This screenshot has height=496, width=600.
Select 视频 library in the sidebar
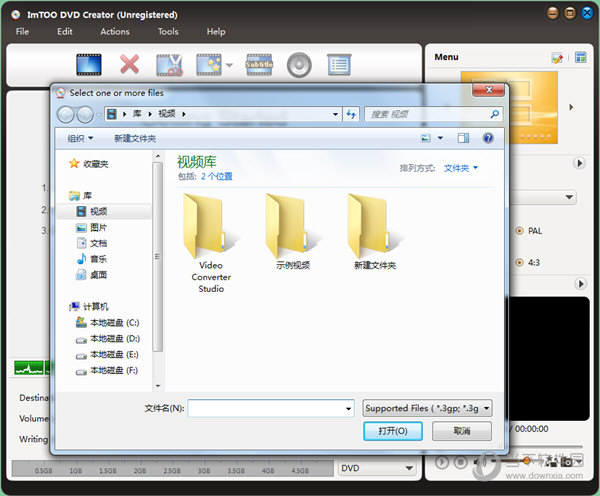(x=103, y=211)
